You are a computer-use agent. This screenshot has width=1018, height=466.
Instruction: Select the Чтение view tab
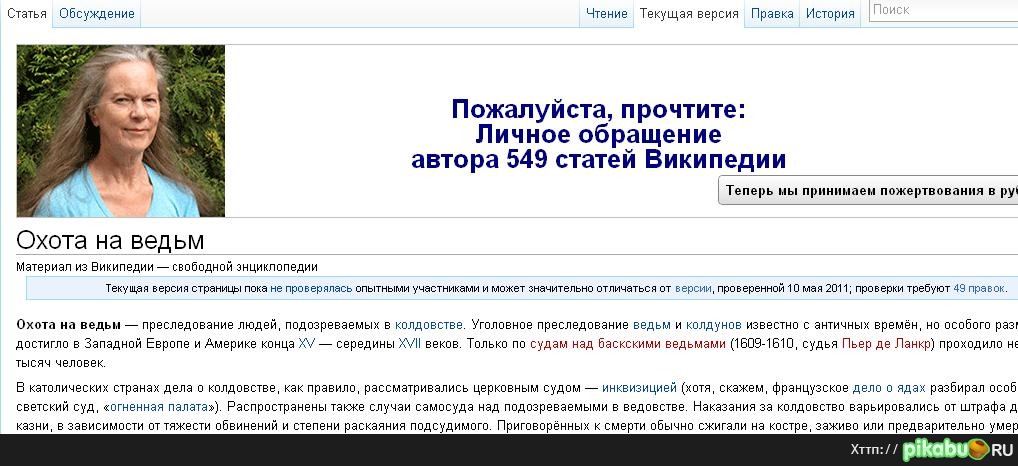click(x=606, y=14)
